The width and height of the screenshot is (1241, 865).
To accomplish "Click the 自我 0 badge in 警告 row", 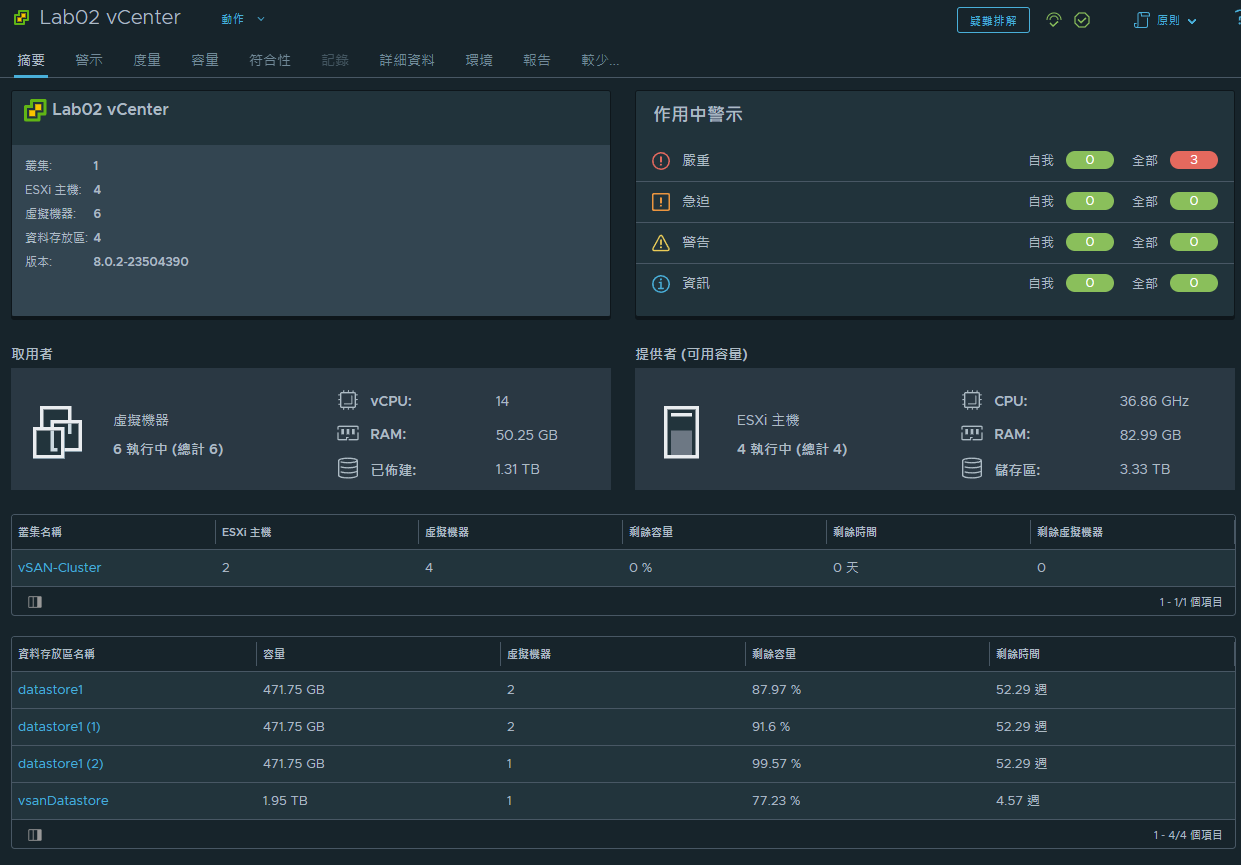I will point(1090,242).
